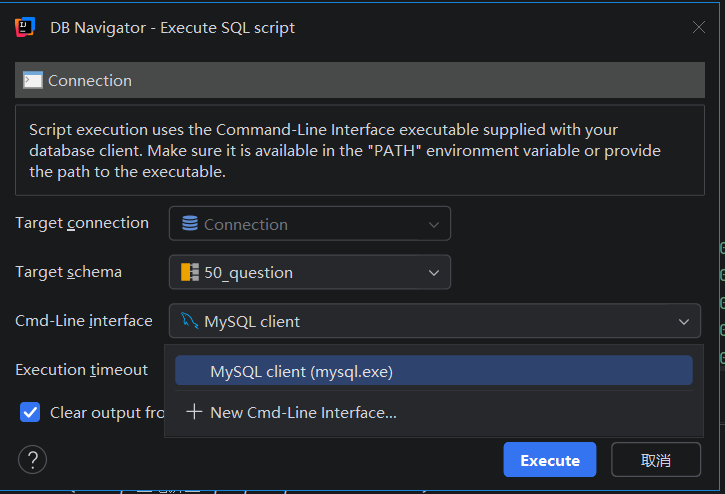Choose New Cmd-Line Interface... entry
The height and width of the screenshot is (494, 725).
pyautogui.click(x=434, y=412)
